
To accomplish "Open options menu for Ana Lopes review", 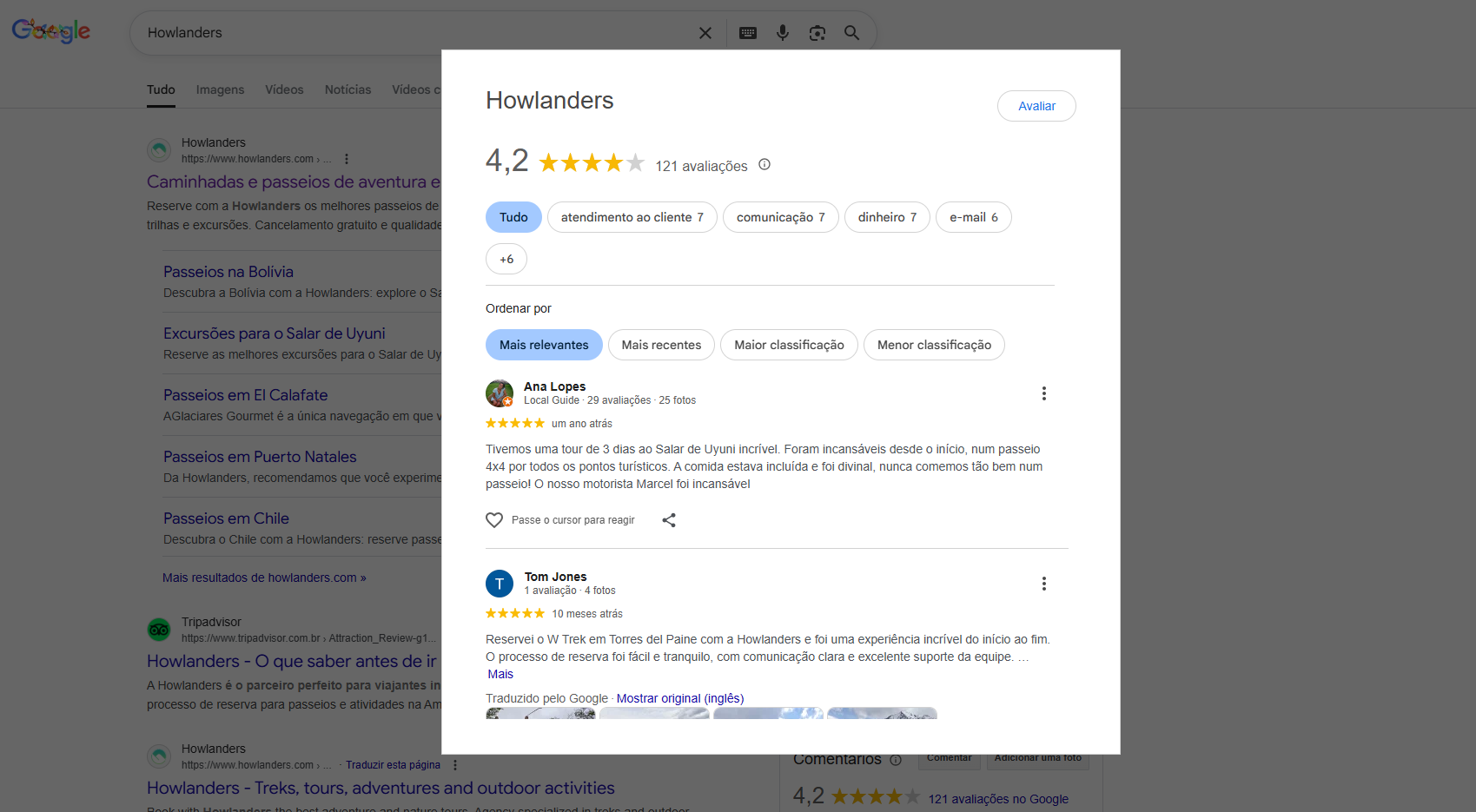I will click(1043, 393).
